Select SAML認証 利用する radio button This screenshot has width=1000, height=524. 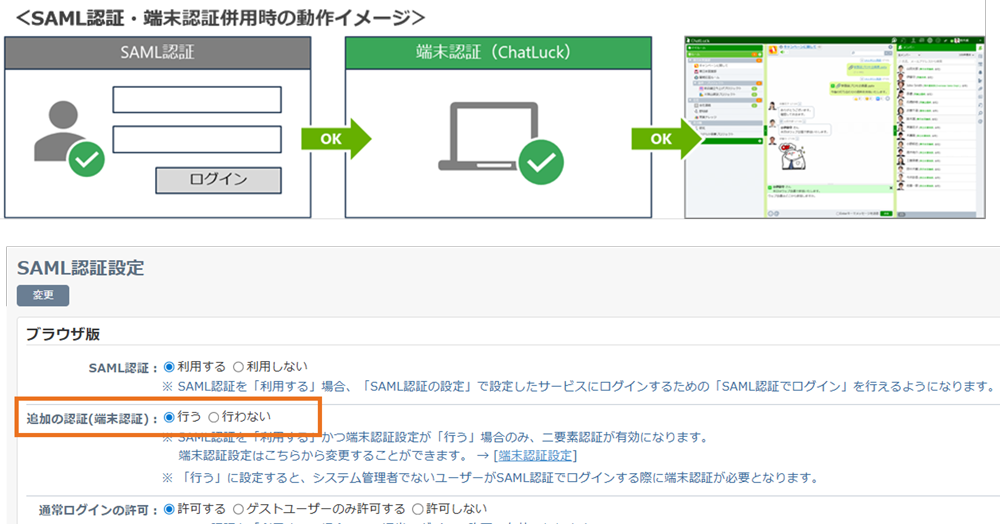coord(169,367)
